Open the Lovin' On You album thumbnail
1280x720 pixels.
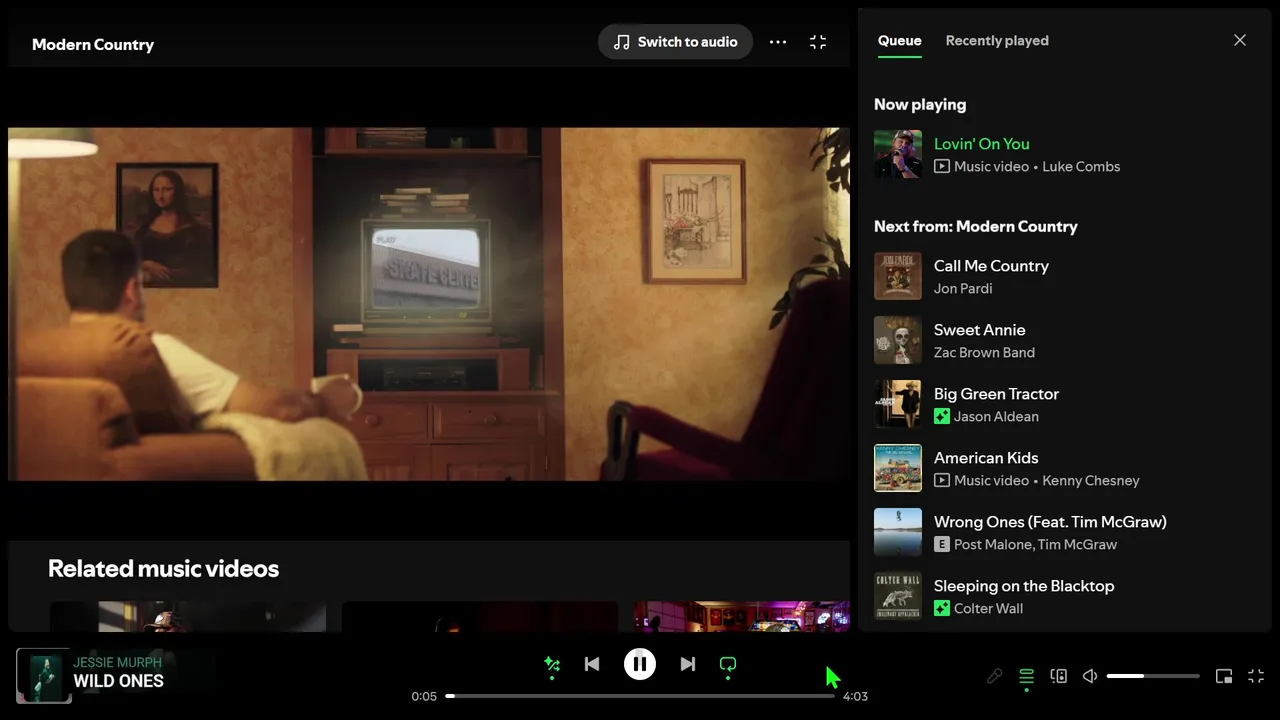pyautogui.click(x=898, y=154)
